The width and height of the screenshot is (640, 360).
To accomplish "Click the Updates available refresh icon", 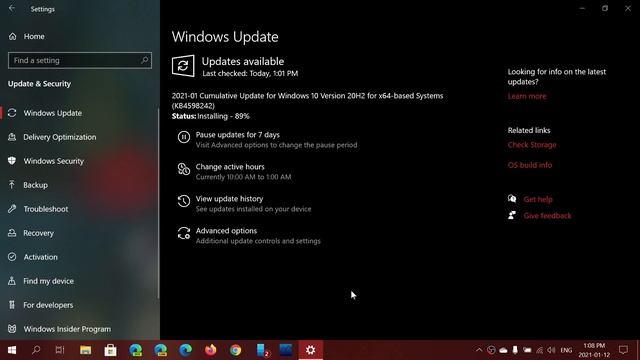I will 183,66.
